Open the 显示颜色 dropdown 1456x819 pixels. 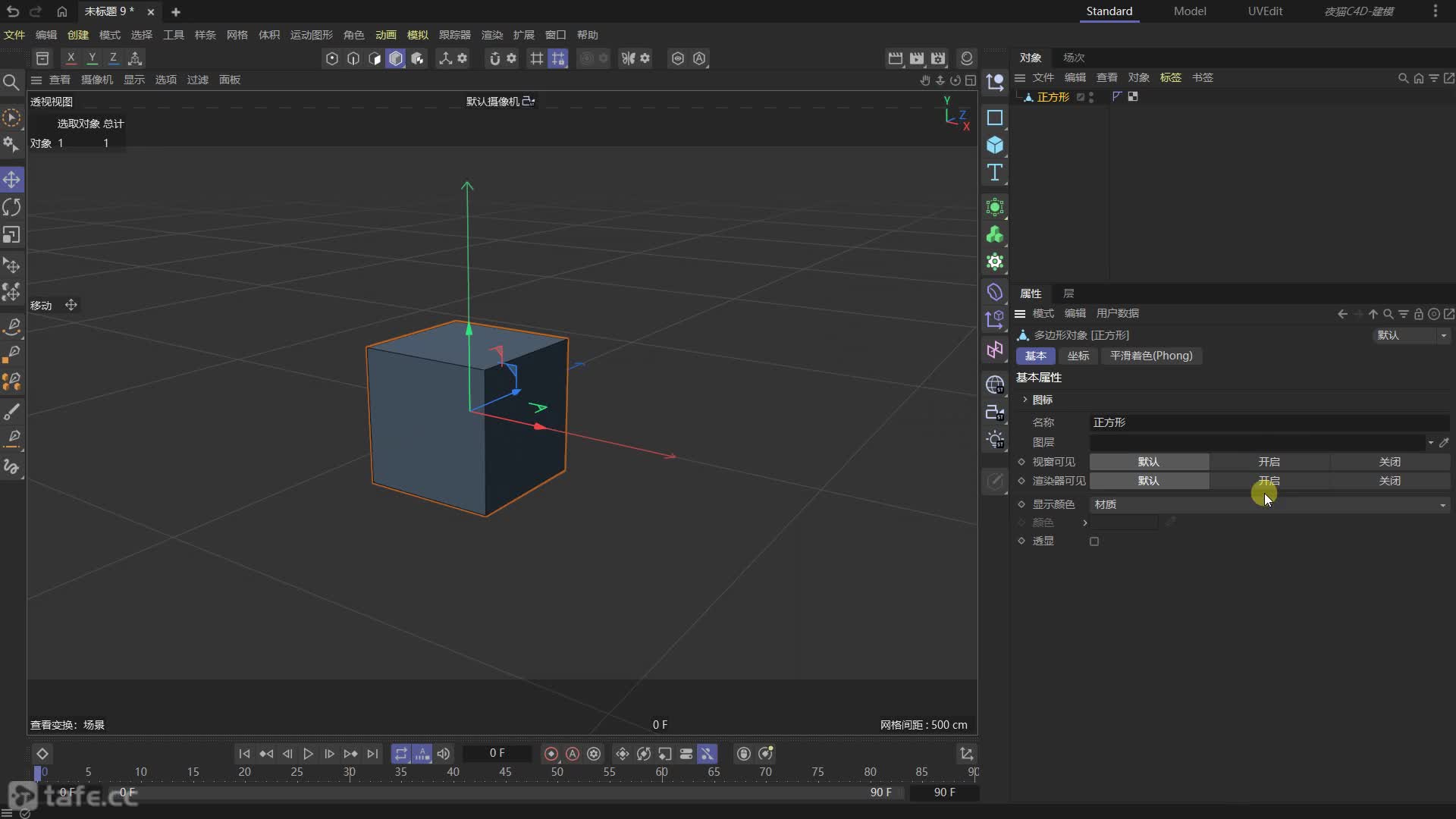[1269, 504]
